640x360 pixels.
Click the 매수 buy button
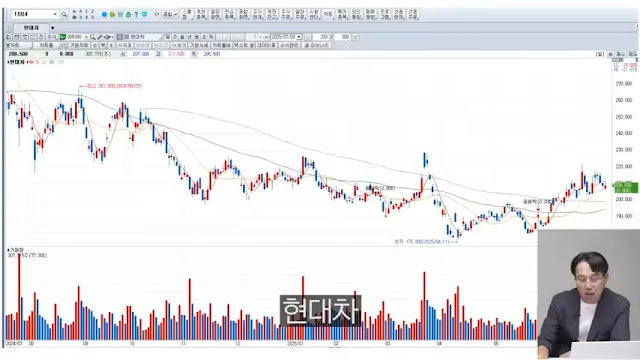620,54
